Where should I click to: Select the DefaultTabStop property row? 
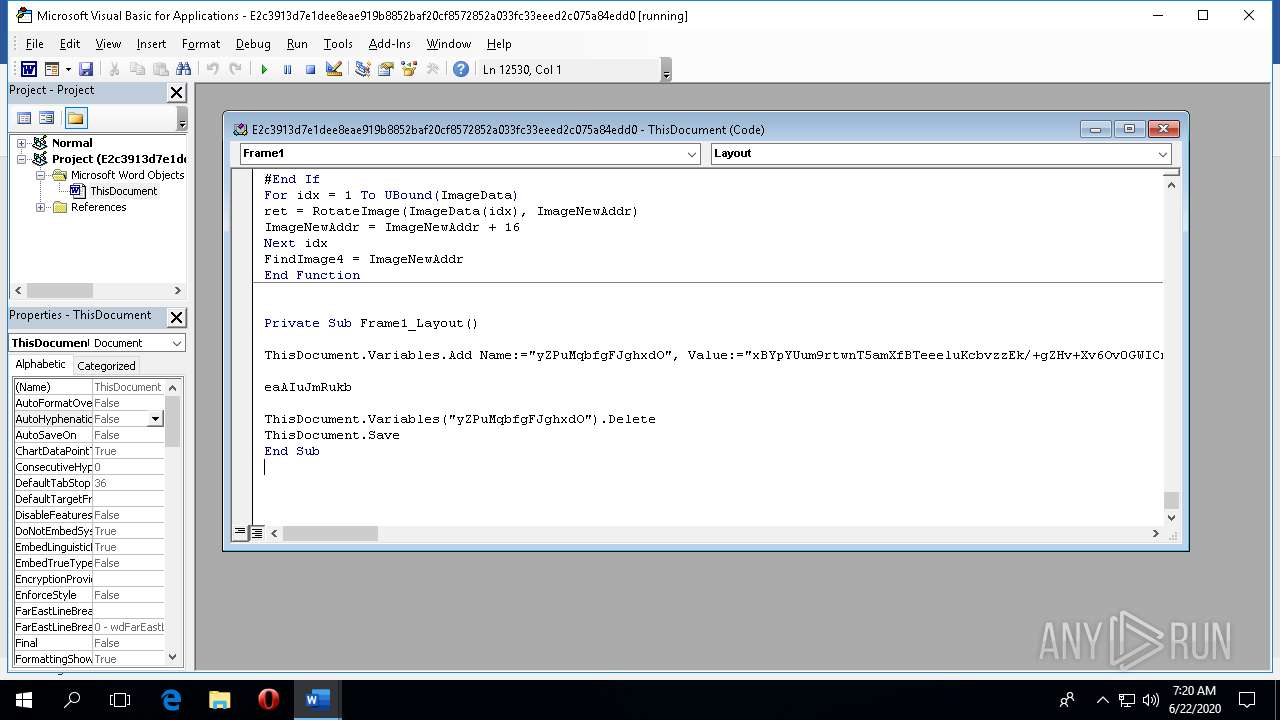pos(88,483)
